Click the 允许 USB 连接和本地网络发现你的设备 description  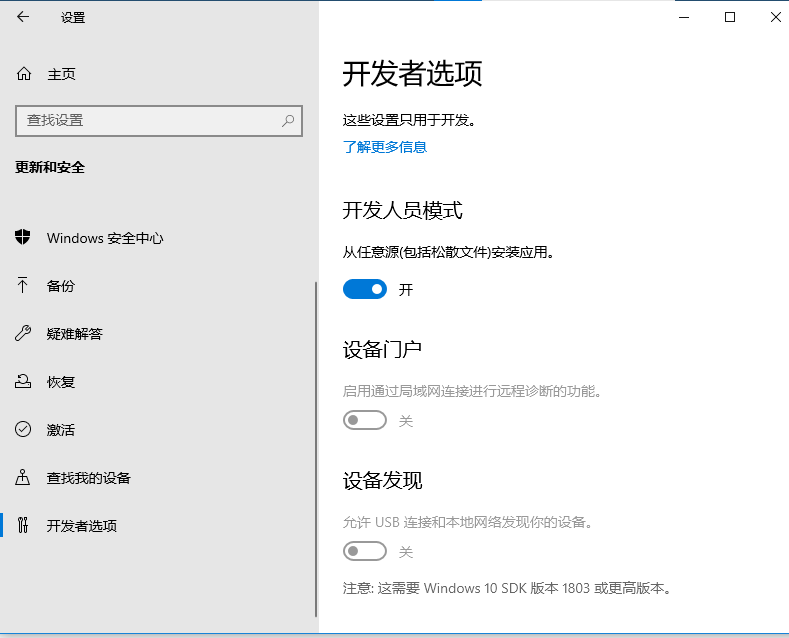[x=468, y=522]
